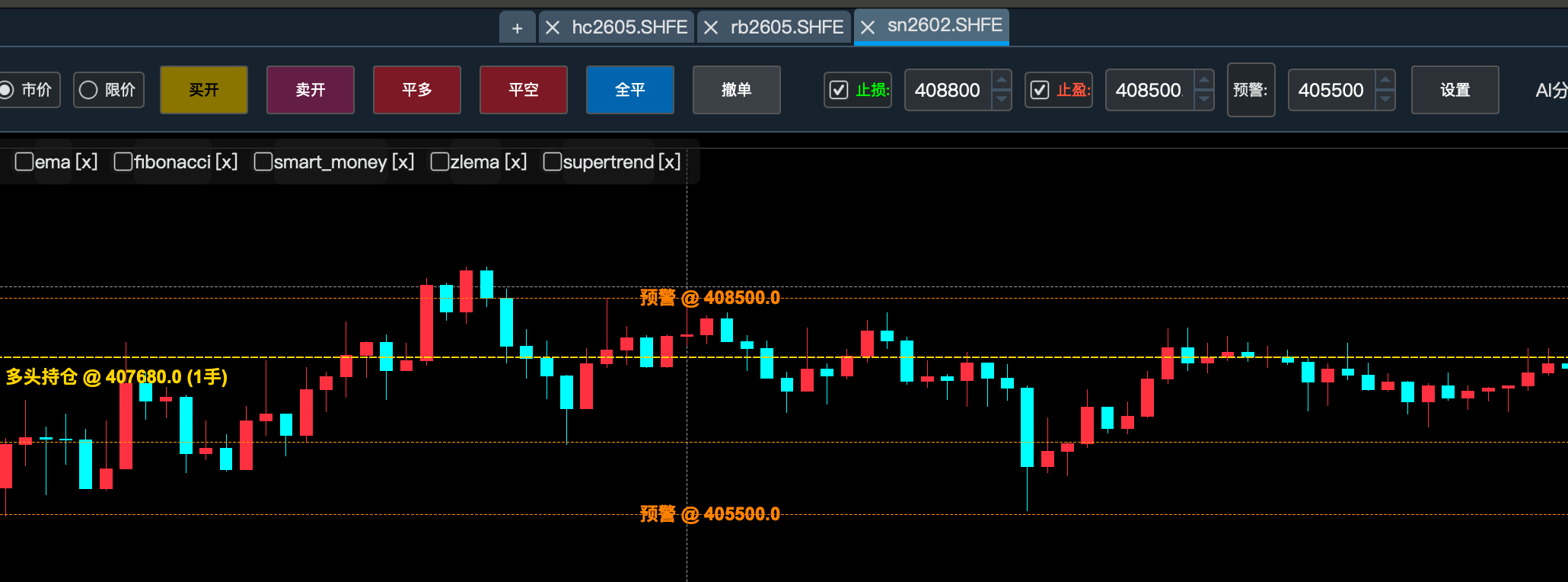This screenshot has height=582, width=1568.
Task: Remove the zlema indicator via [x]
Action: tap(515, 162)
